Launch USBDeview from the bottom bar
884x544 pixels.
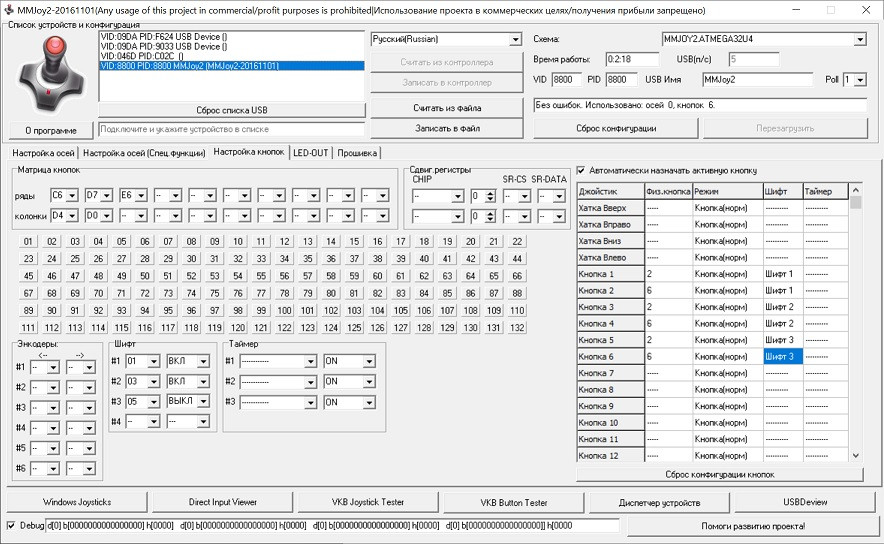point(804,502)
